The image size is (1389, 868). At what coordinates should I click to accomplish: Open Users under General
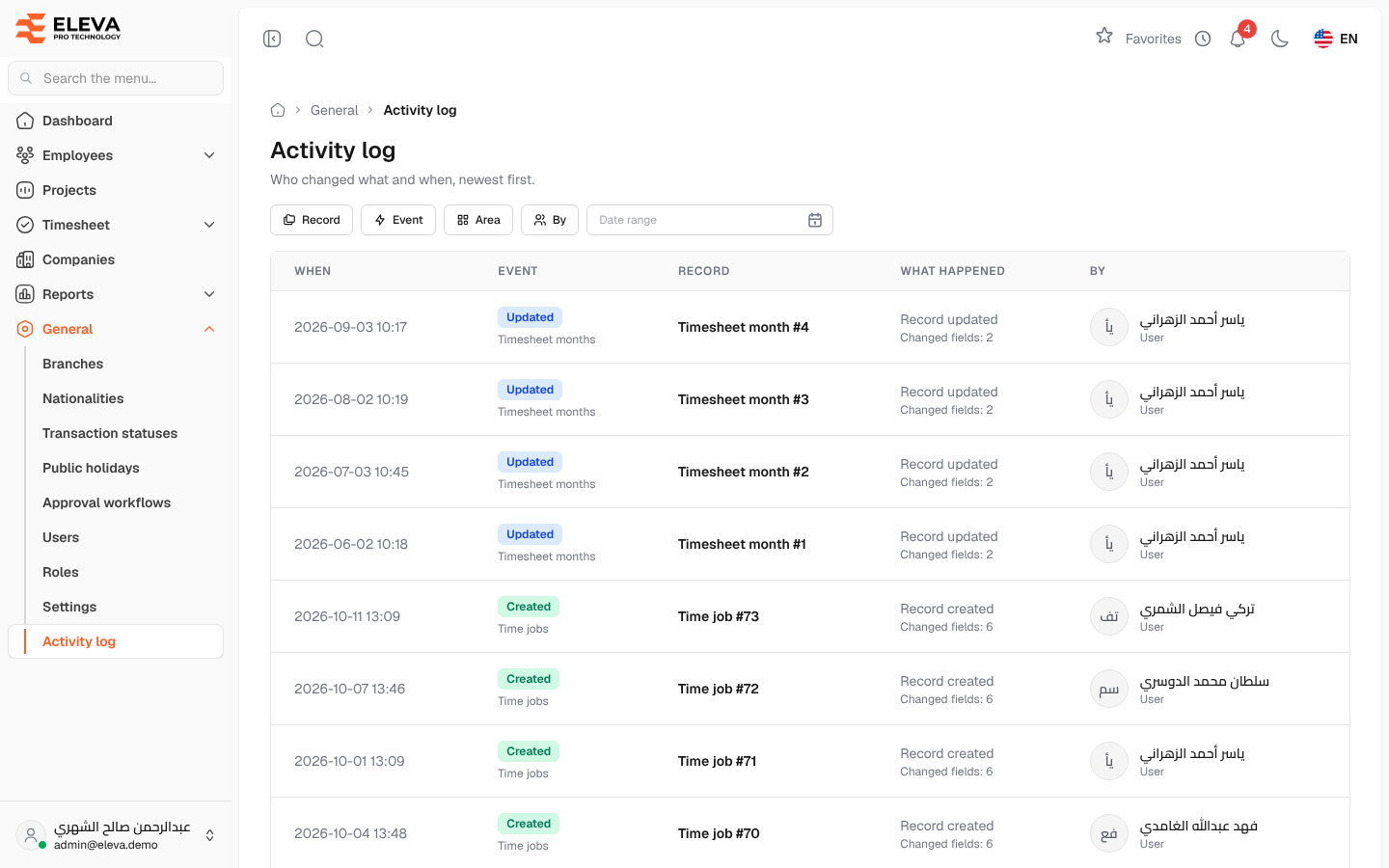click(x=61, y=537)
